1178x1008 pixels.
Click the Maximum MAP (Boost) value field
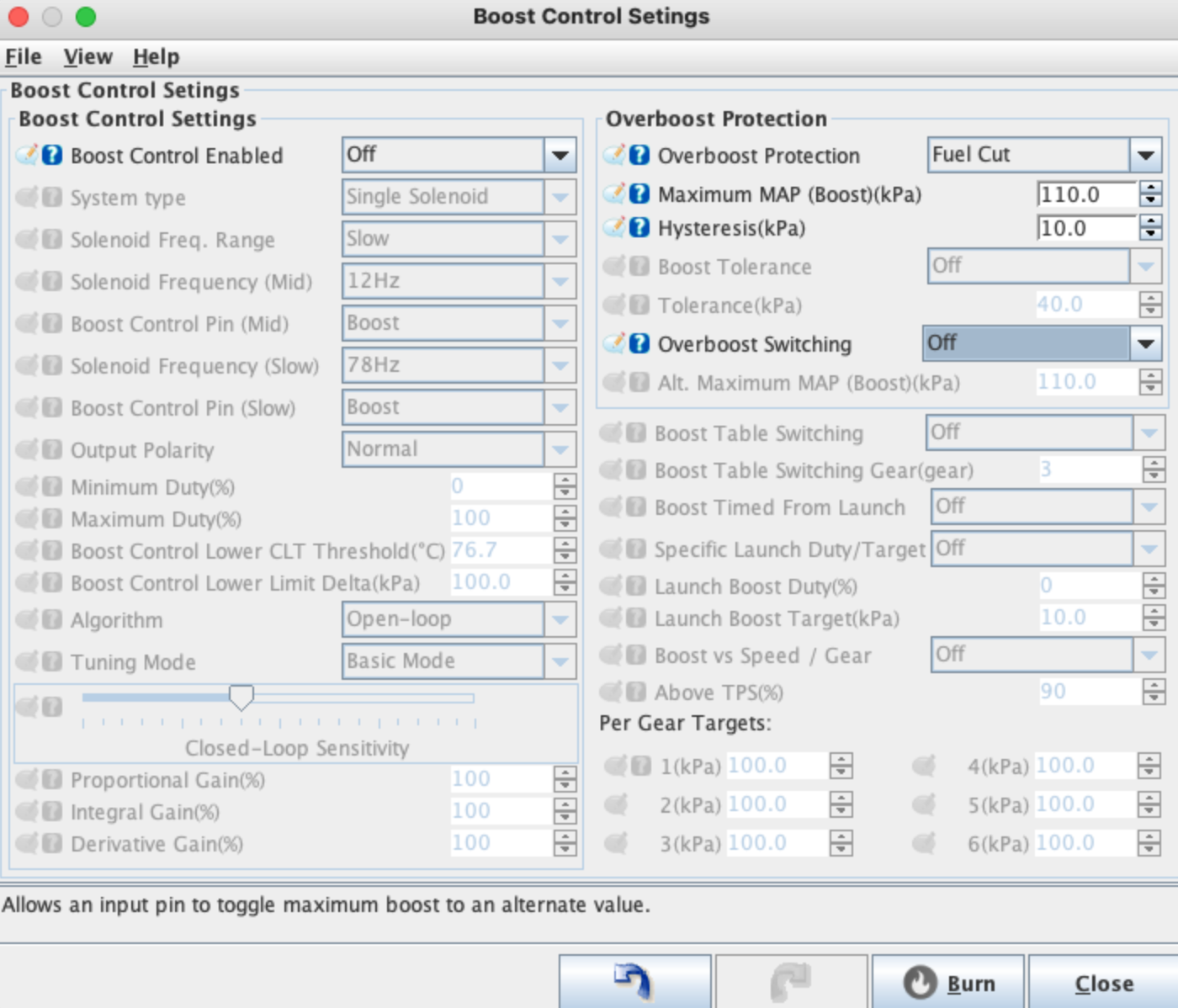[1085, 194]
